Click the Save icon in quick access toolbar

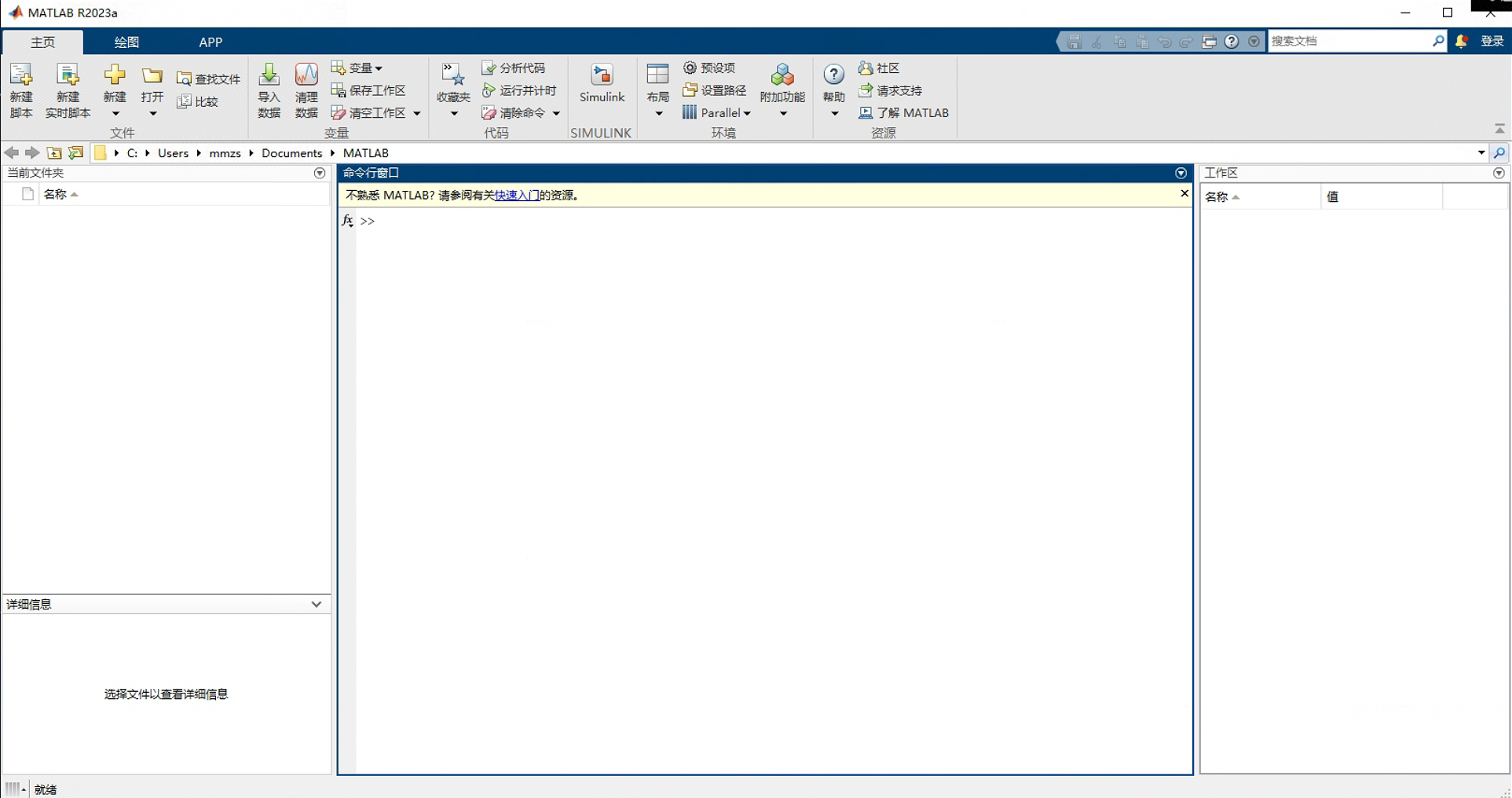coord(1075,42)
